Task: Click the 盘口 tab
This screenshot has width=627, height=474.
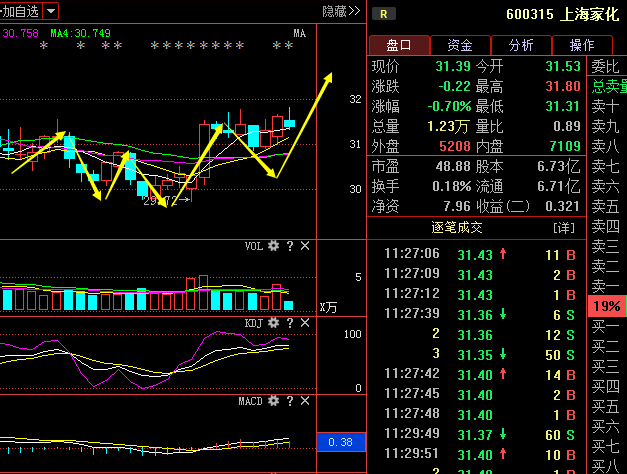Action: pos(399,45)
